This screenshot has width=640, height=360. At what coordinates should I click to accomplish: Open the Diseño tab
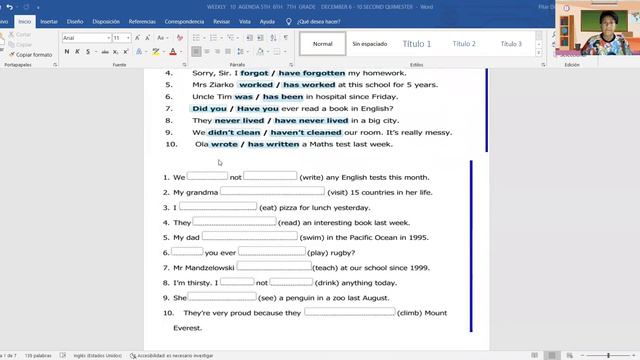click(75, 22)
